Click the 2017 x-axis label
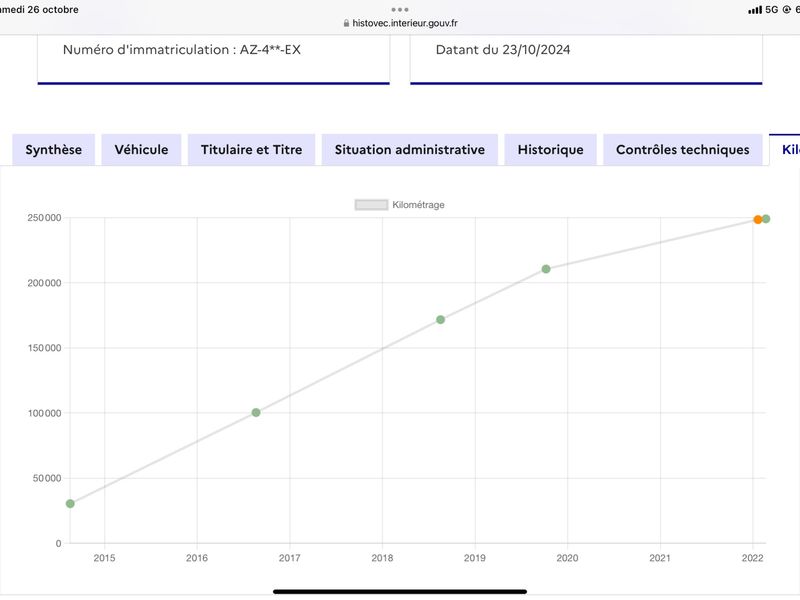Viewport: 800px width, 600px height. point(290,558)
